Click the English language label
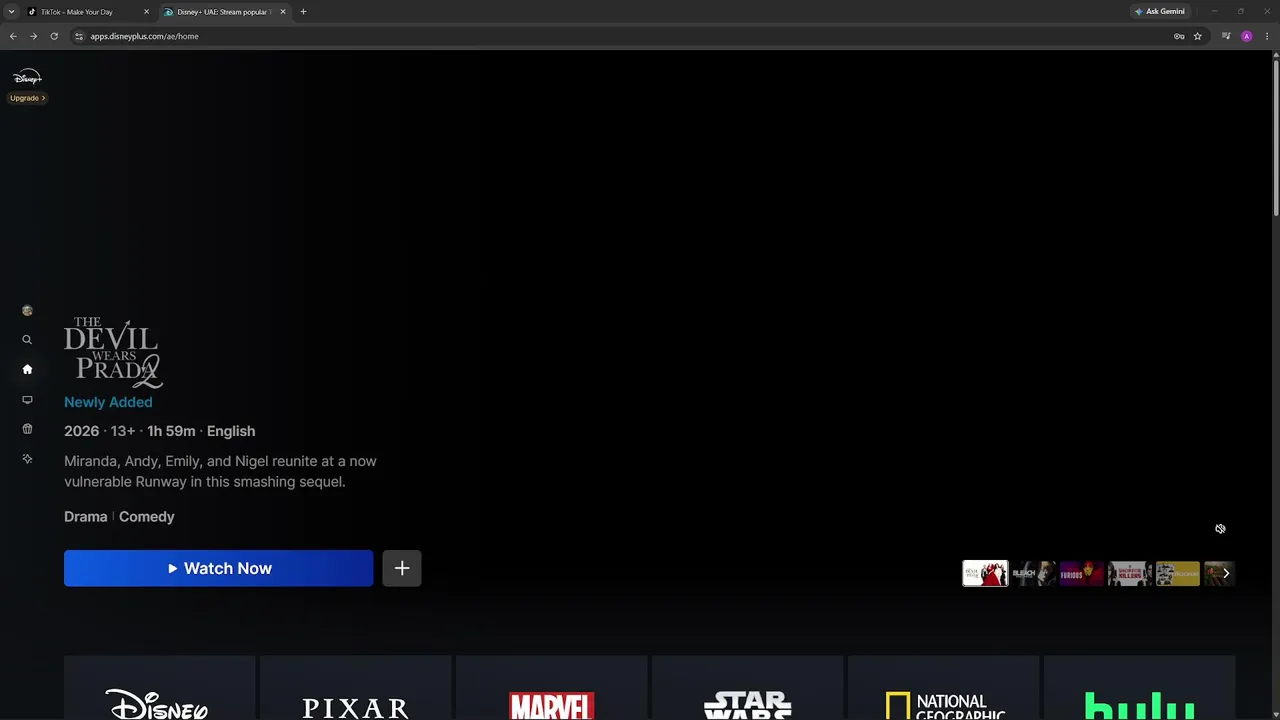Viewport: 1280px width, 720px height. point(231,431)
